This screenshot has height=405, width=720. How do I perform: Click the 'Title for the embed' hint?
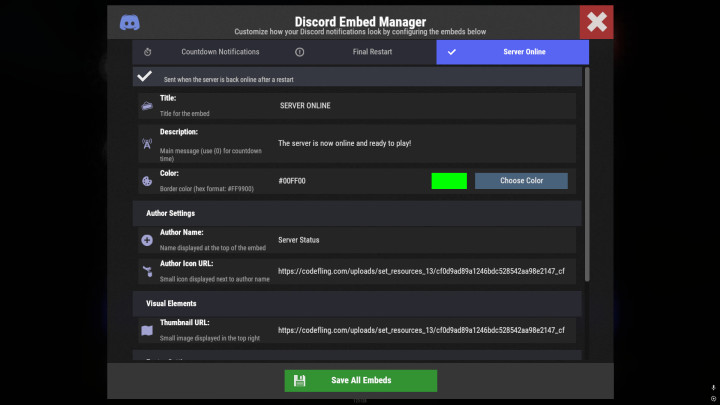(x=185, y=113)
